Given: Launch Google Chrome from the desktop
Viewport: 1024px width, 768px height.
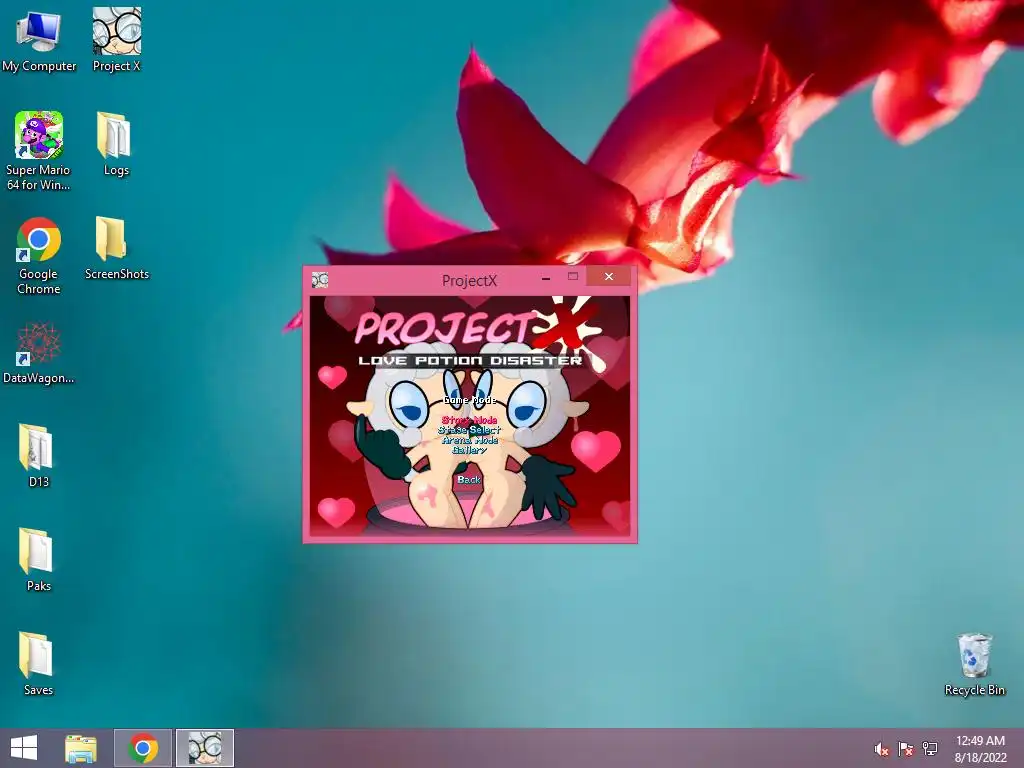Looking at the screenshot, I should click(39, 255).
